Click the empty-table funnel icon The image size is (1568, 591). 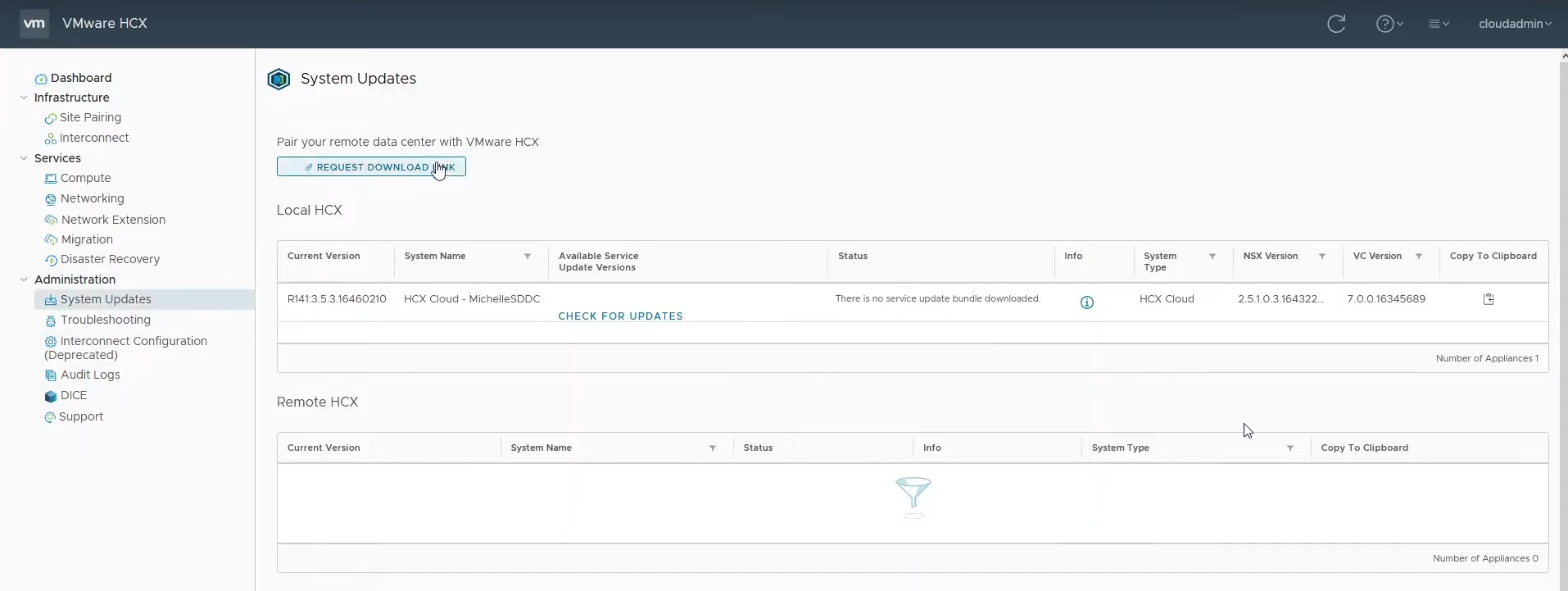pos(913,498)
